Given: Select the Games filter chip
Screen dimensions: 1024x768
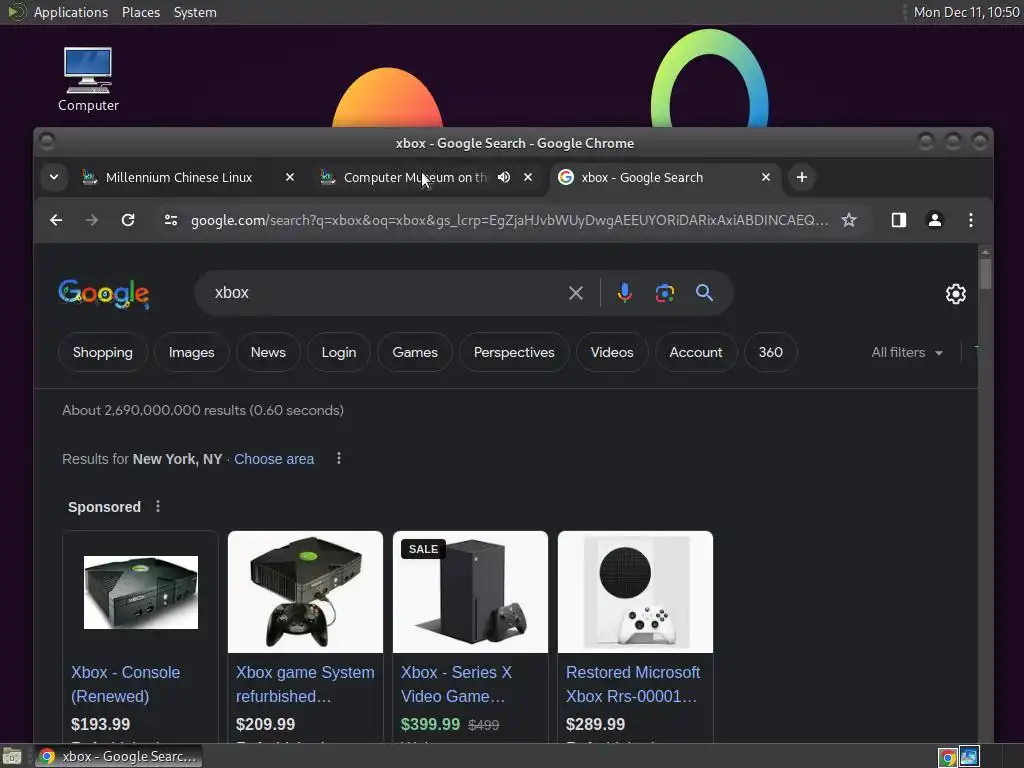Looking at the screenshot, I should [x=415, y=352].
